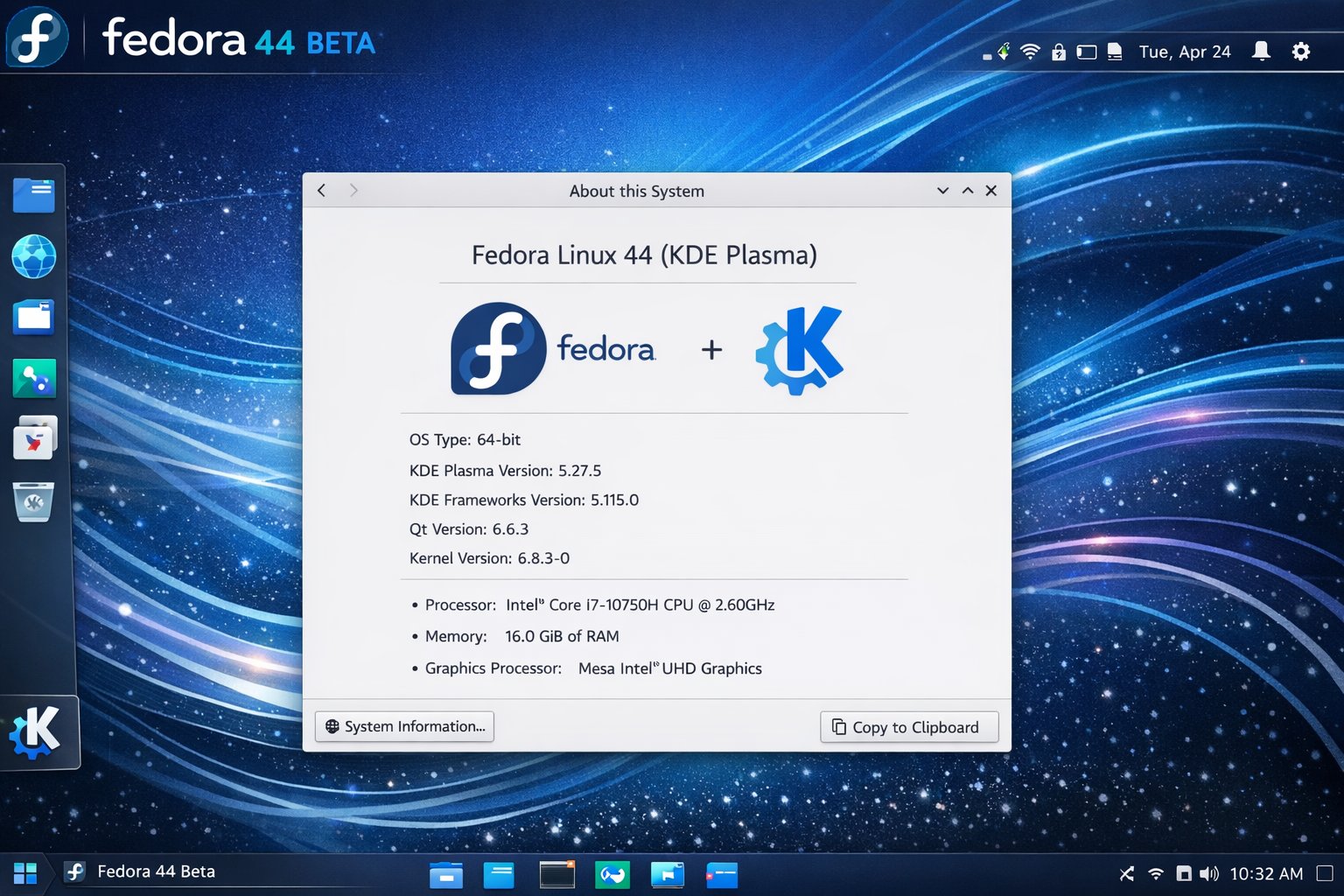
Task: Expand the About window with the down chevron
Action: (942, 190)
